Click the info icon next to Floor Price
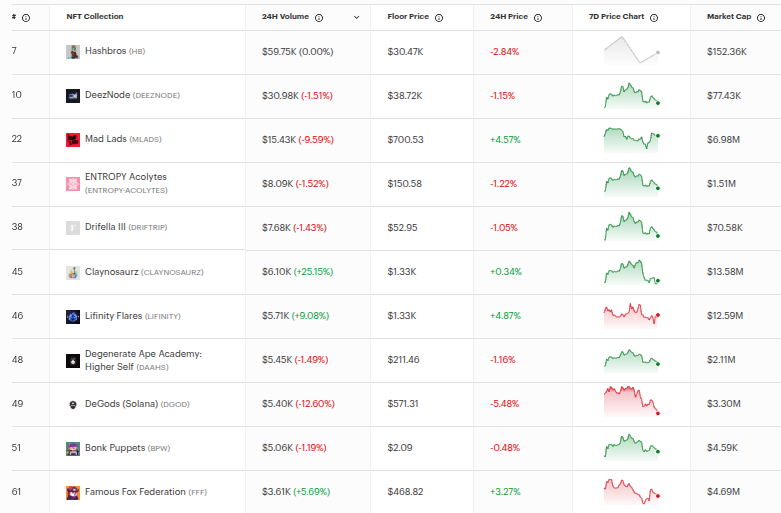The width and height of the screenshot is (781, 513). [x=439, y=18]
